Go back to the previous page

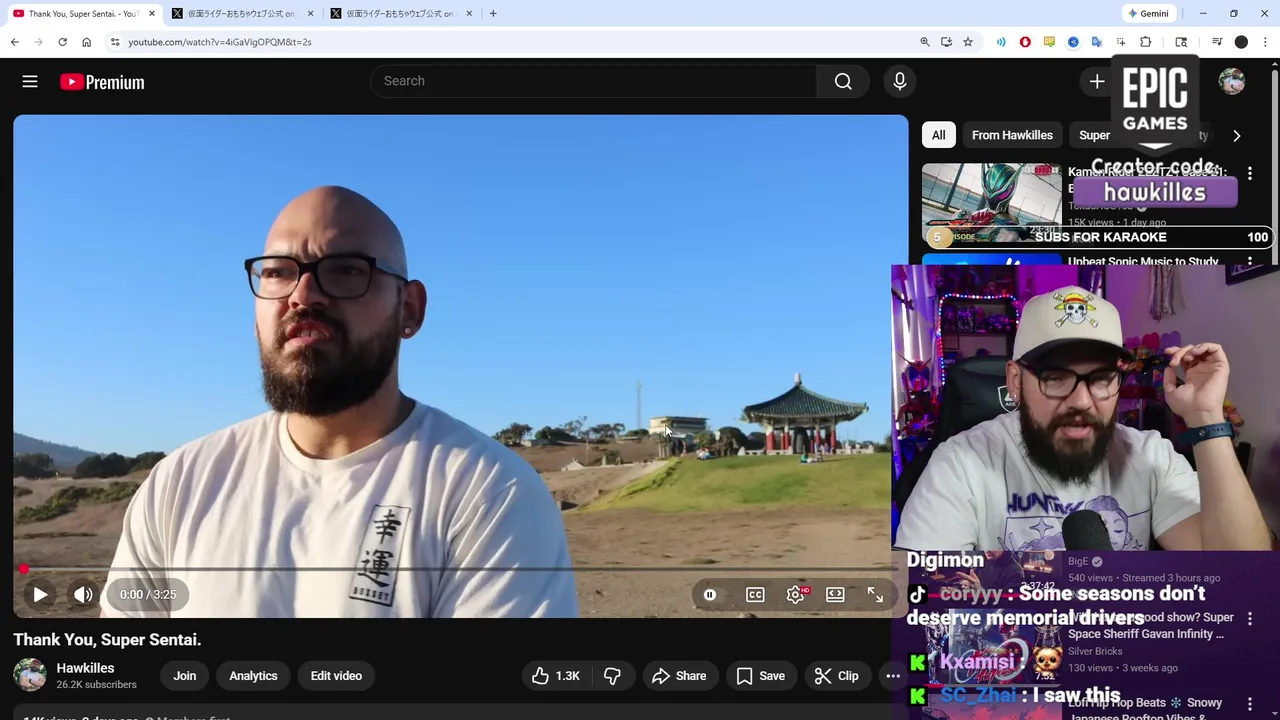coord(15,42)
